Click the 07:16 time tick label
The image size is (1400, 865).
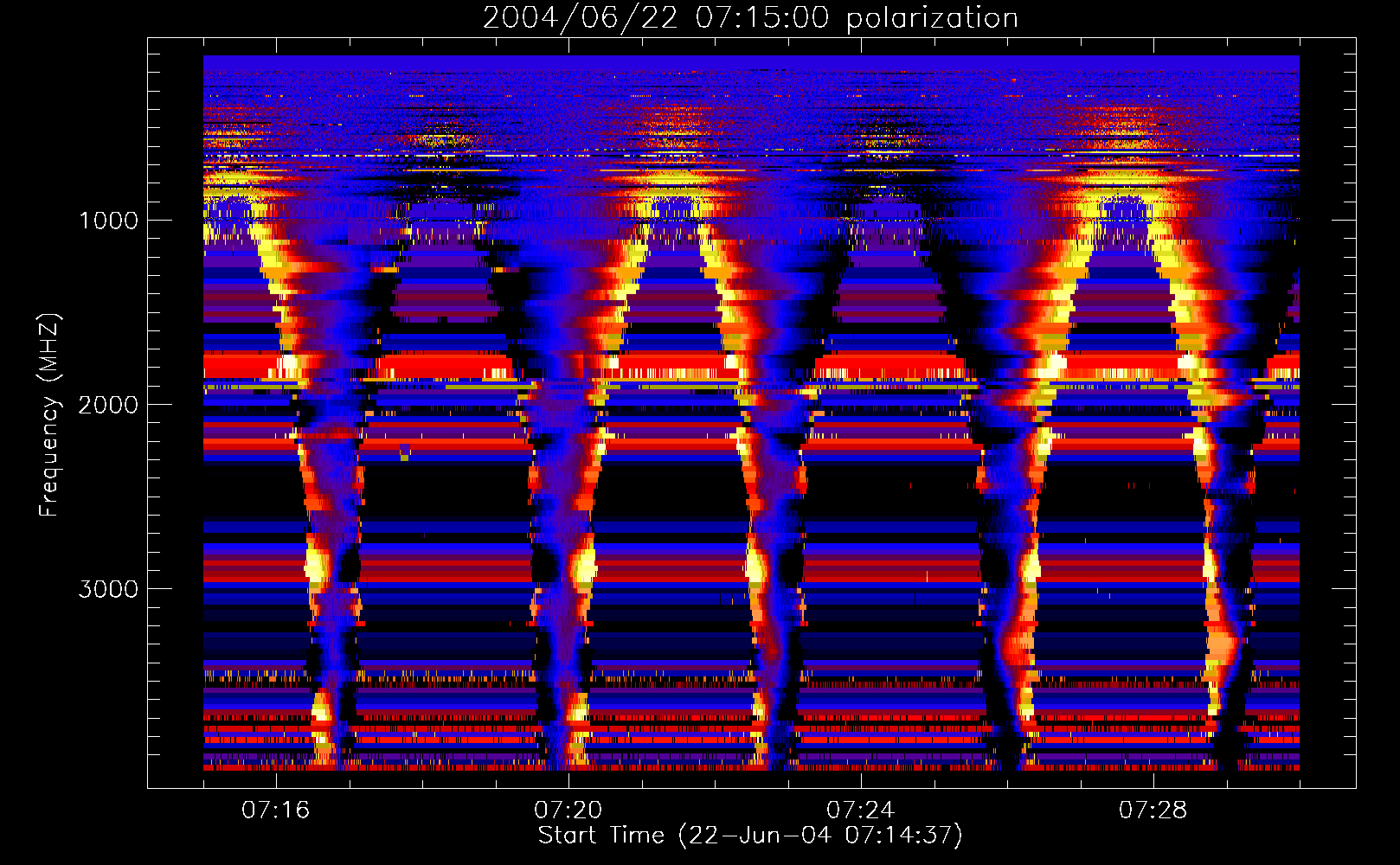coord(275,810)
